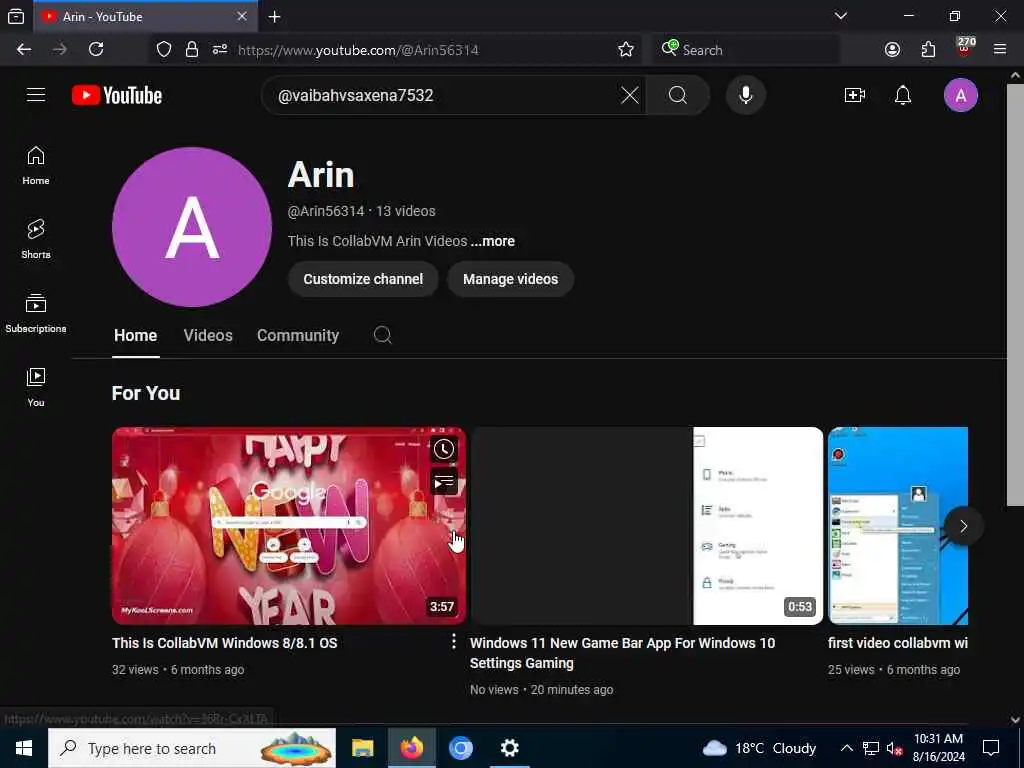This screenshot has width=1024, height=768.
Task: Open the notifications bell
Action: [903, 95]
